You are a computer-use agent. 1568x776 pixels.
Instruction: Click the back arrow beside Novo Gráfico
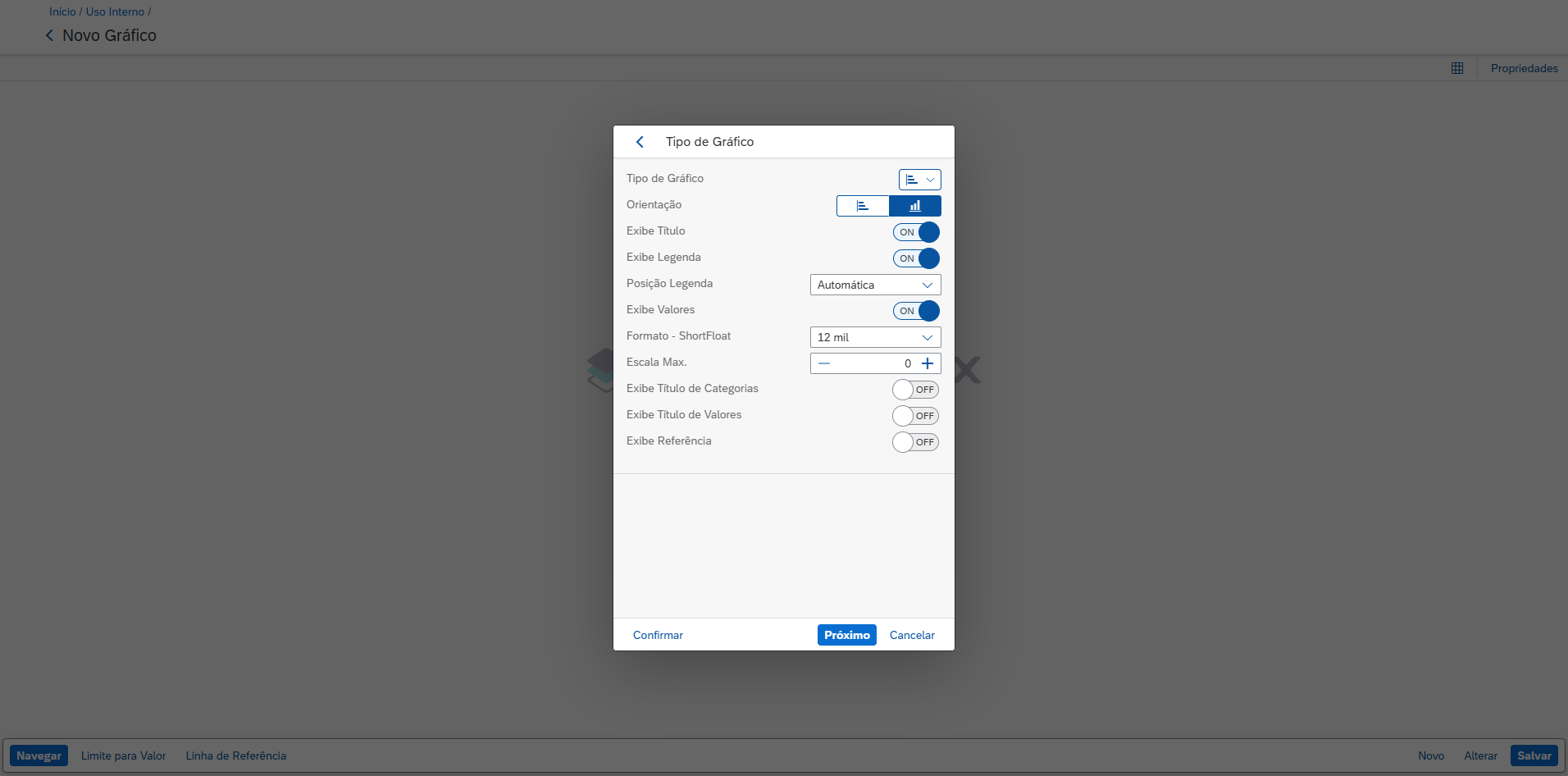pos(49,35)
